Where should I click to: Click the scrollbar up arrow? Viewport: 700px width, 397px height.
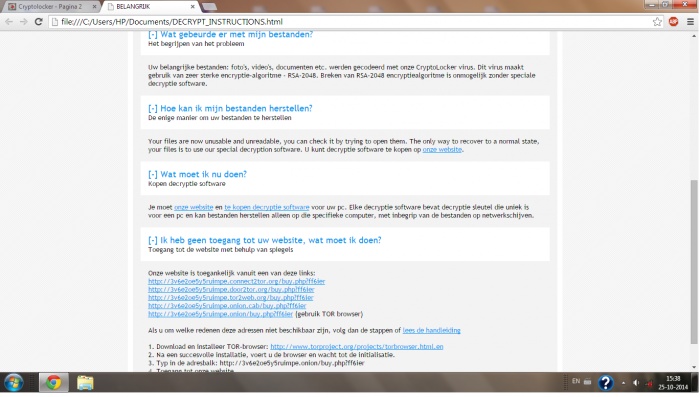[x=694, y=36]
